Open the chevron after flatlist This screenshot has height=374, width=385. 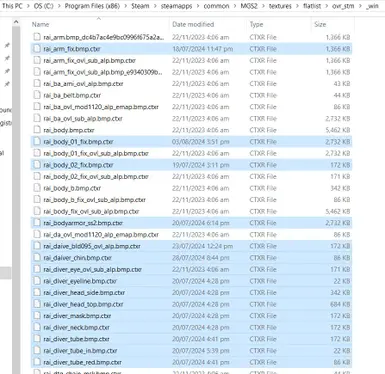point(327,6)
